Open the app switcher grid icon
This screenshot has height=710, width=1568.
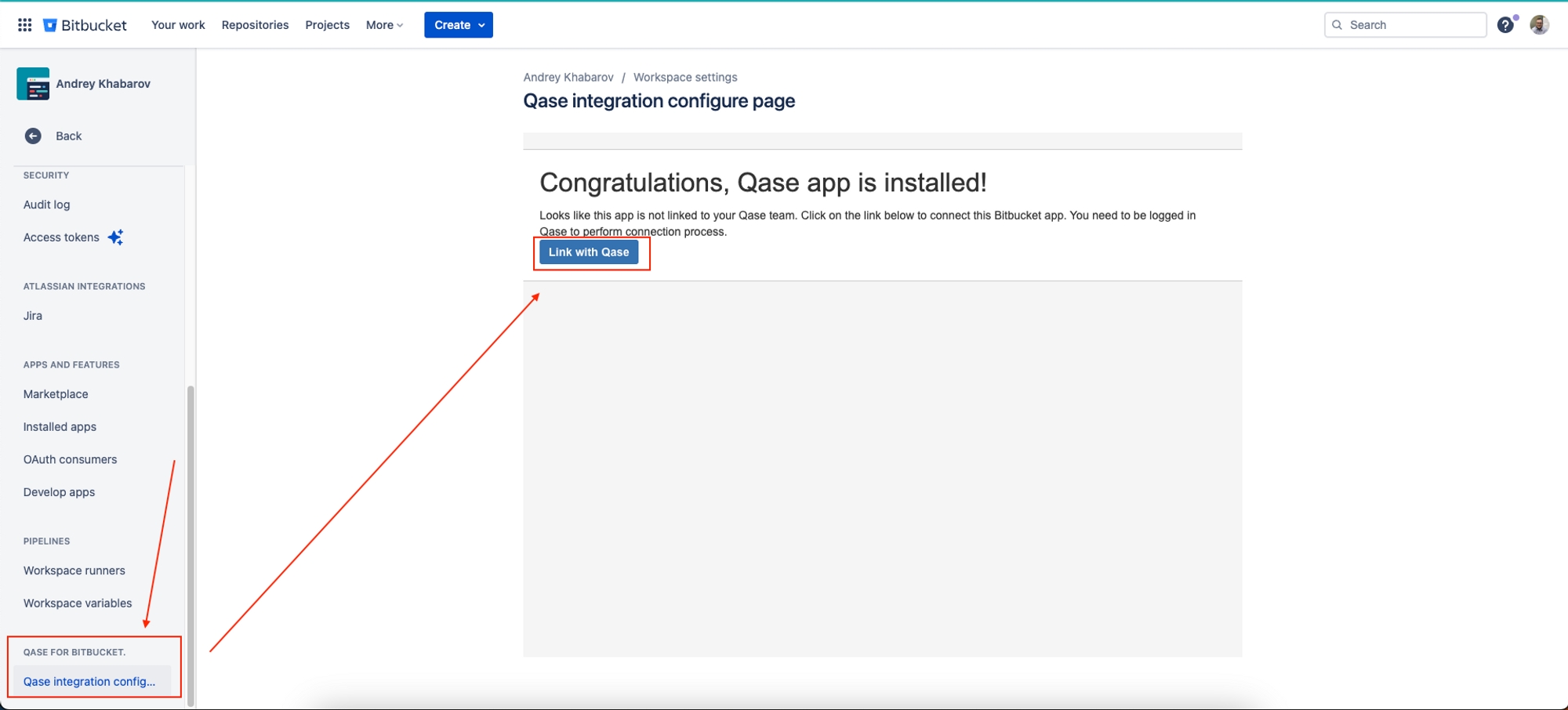click(24, 25)
